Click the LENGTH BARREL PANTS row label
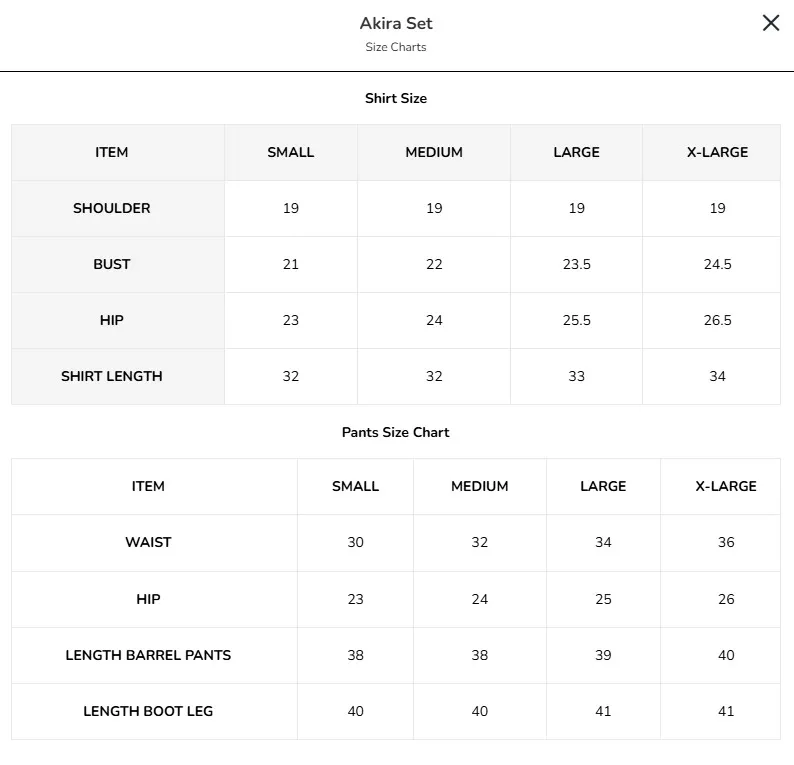The width and height of the screenshot is (794, 765). 148,655
